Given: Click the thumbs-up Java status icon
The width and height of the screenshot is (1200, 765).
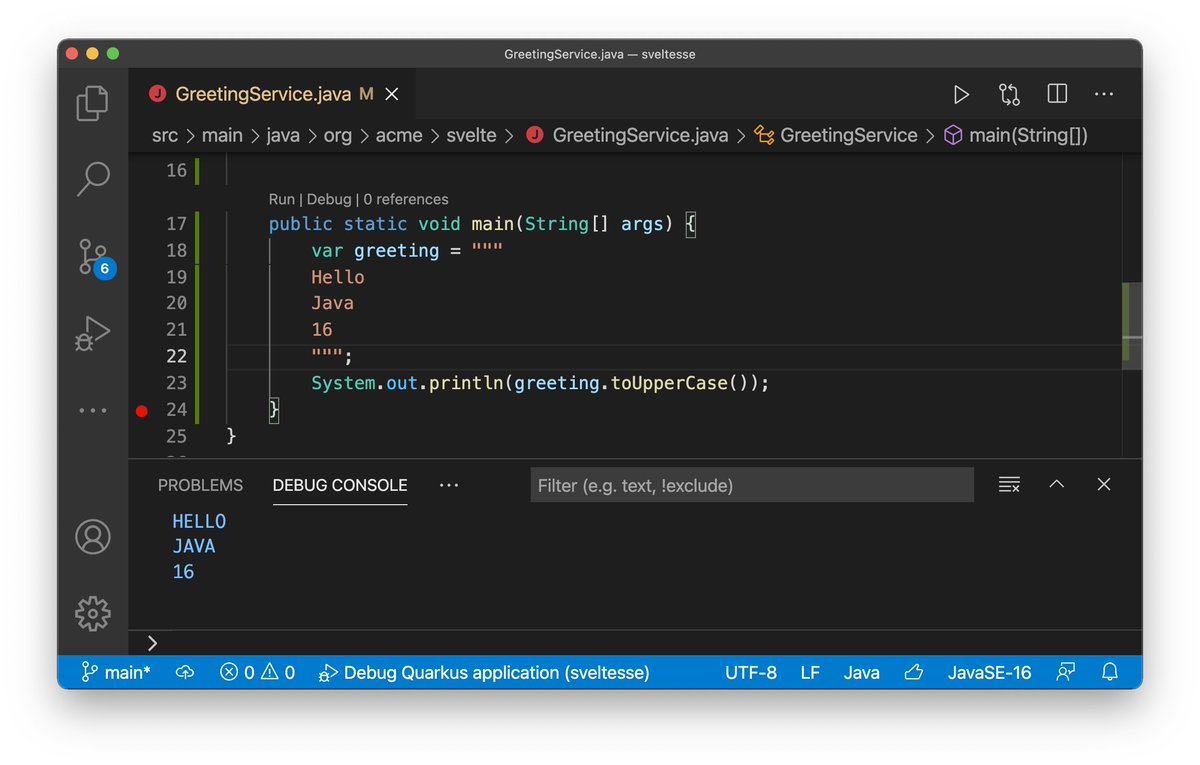Looking at the screenshot, I should [913, 672].
